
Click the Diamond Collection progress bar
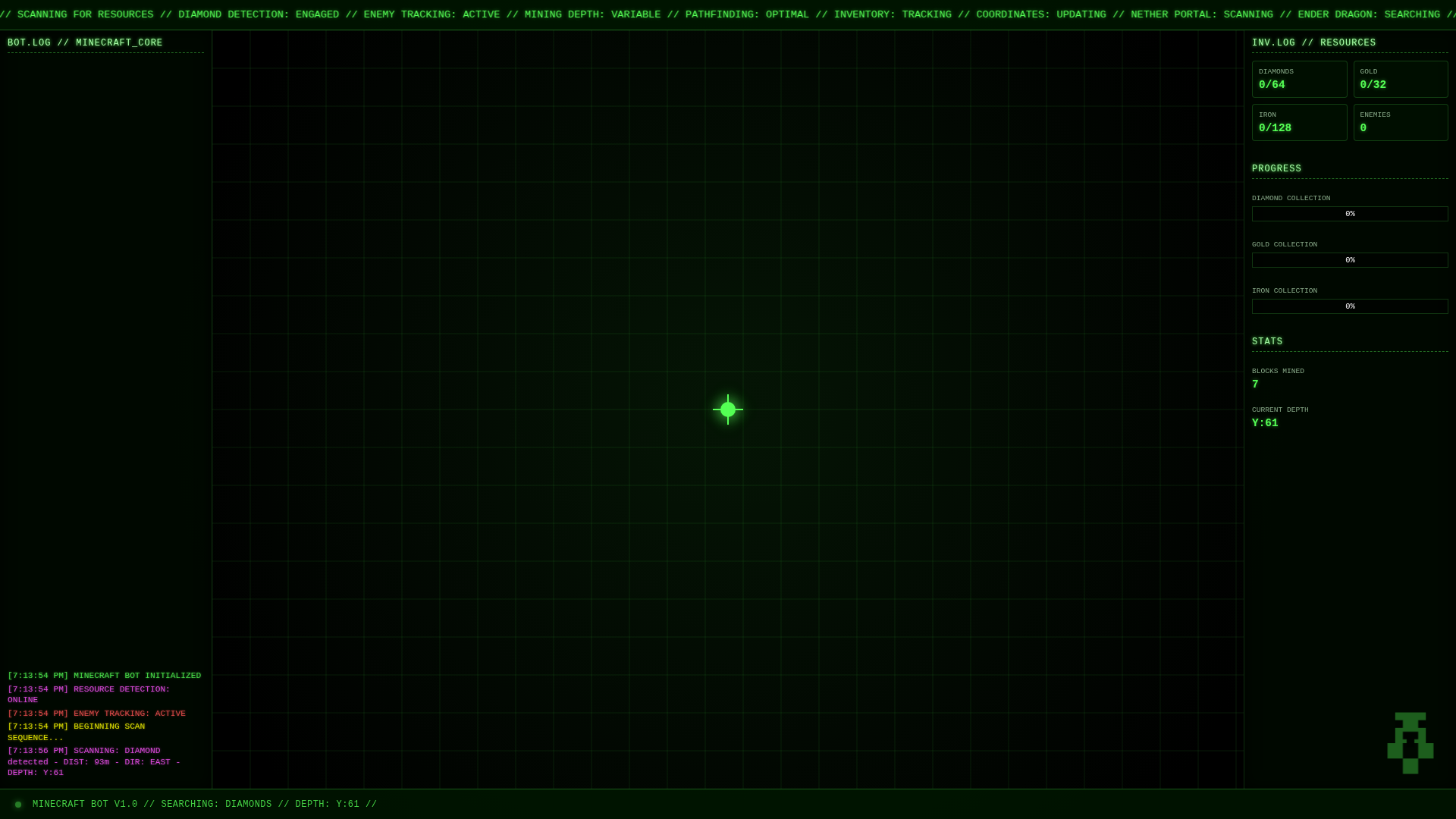(1350, 214)
